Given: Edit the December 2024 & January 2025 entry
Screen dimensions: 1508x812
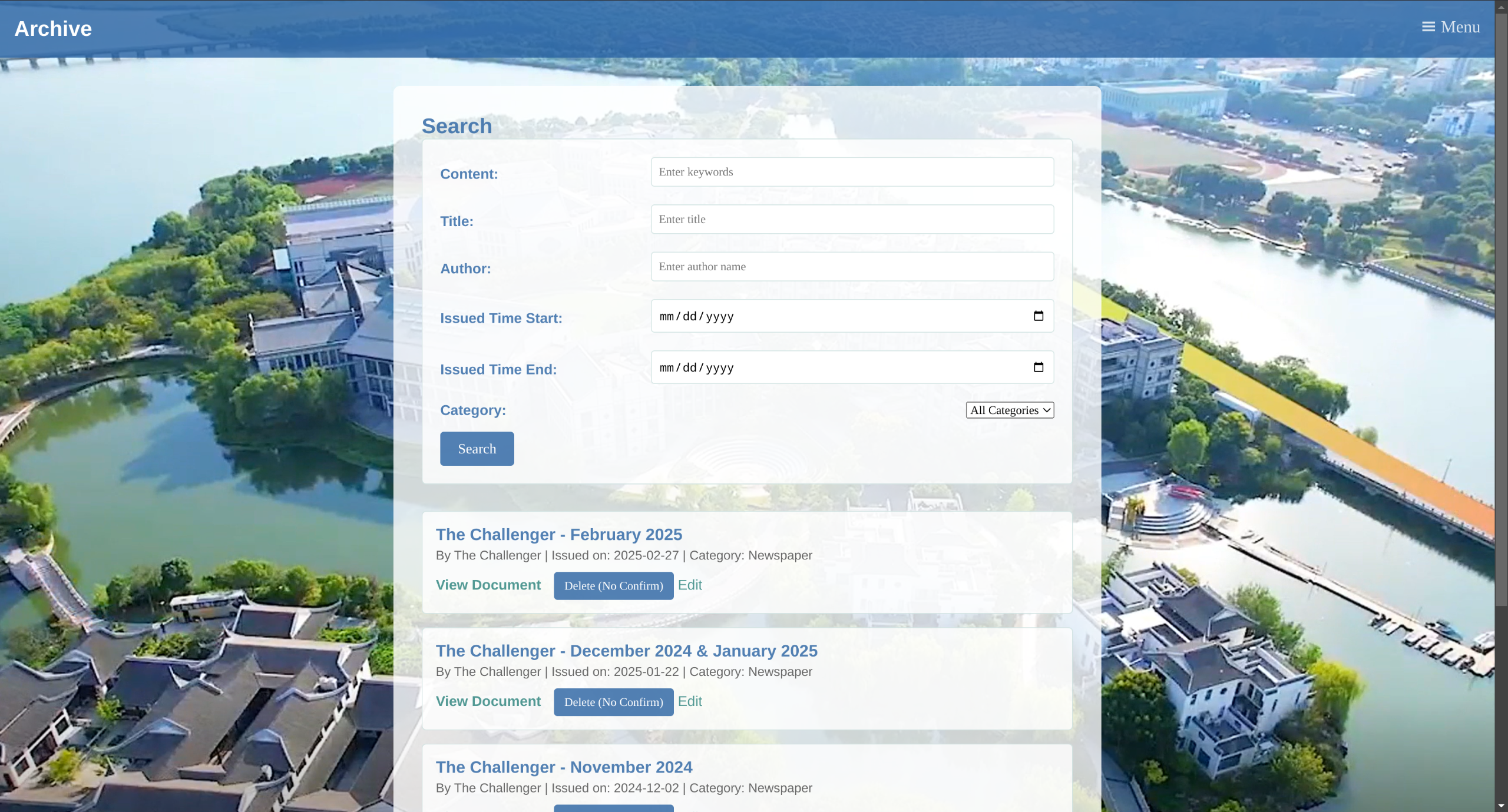Looking at the screenshot, I should (x=689, y=702).
